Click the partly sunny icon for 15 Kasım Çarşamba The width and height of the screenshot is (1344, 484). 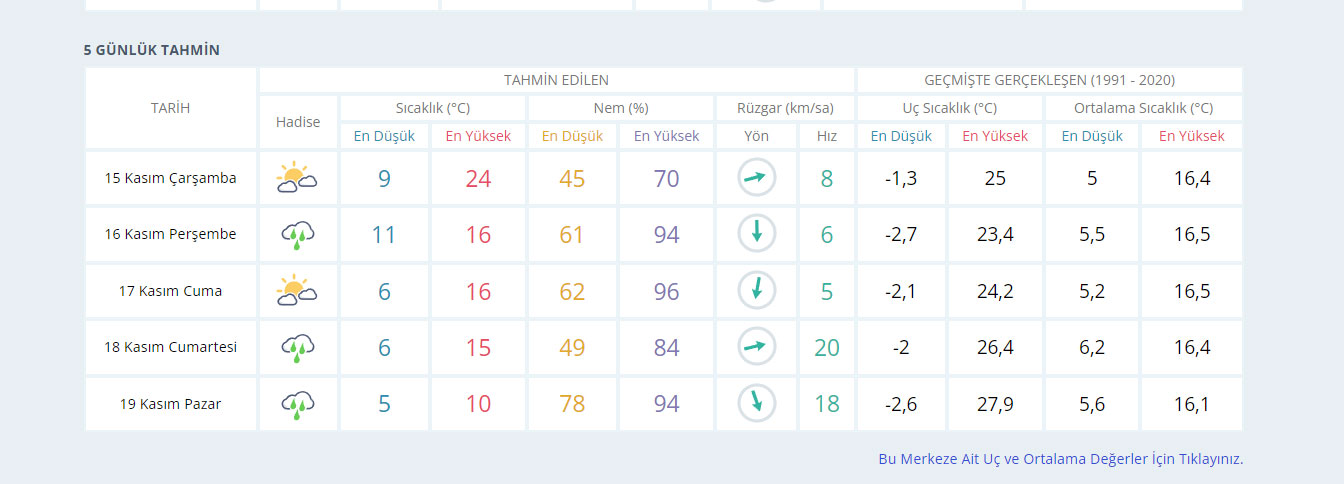(x=297, y=178)
